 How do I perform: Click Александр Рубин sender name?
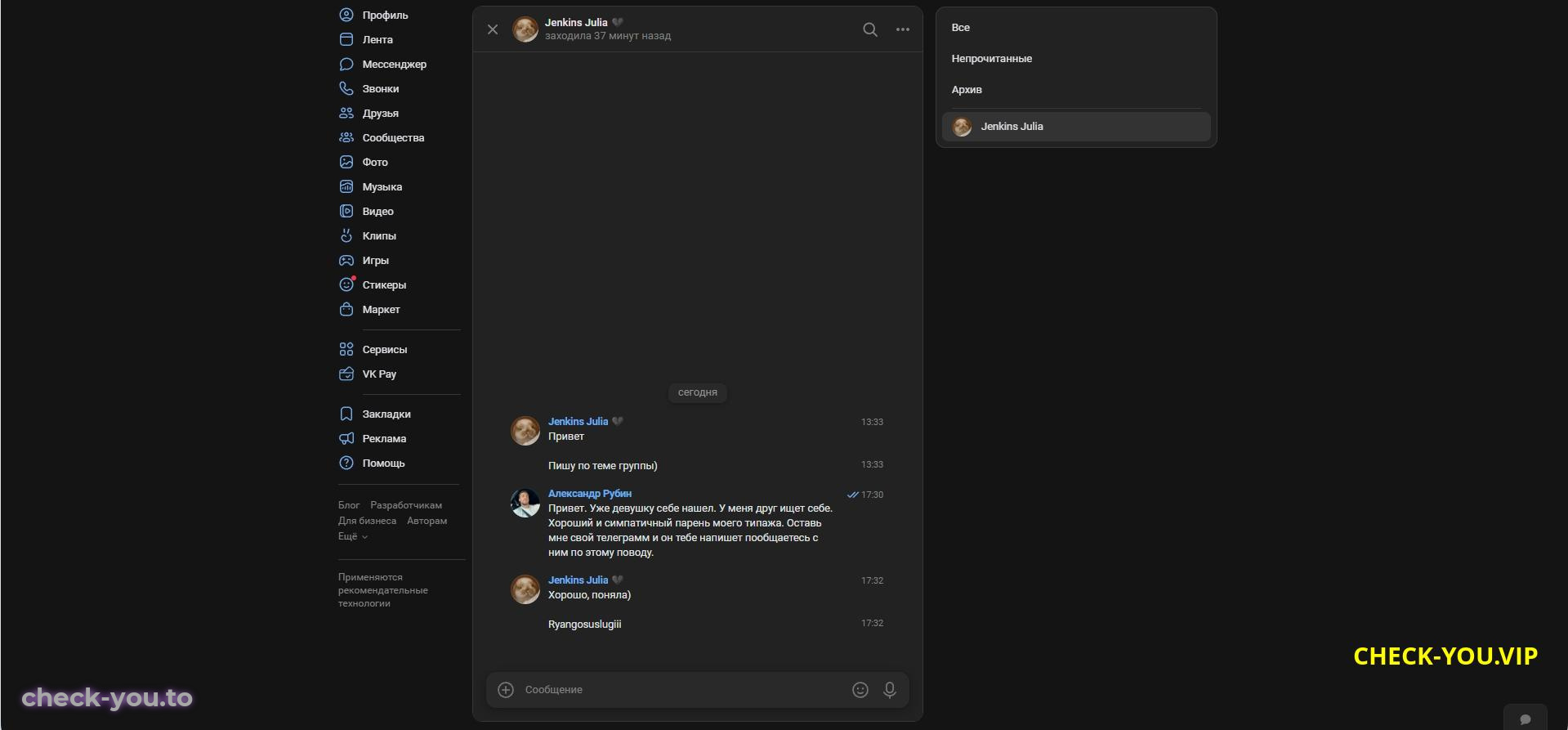tap(590, 494)
